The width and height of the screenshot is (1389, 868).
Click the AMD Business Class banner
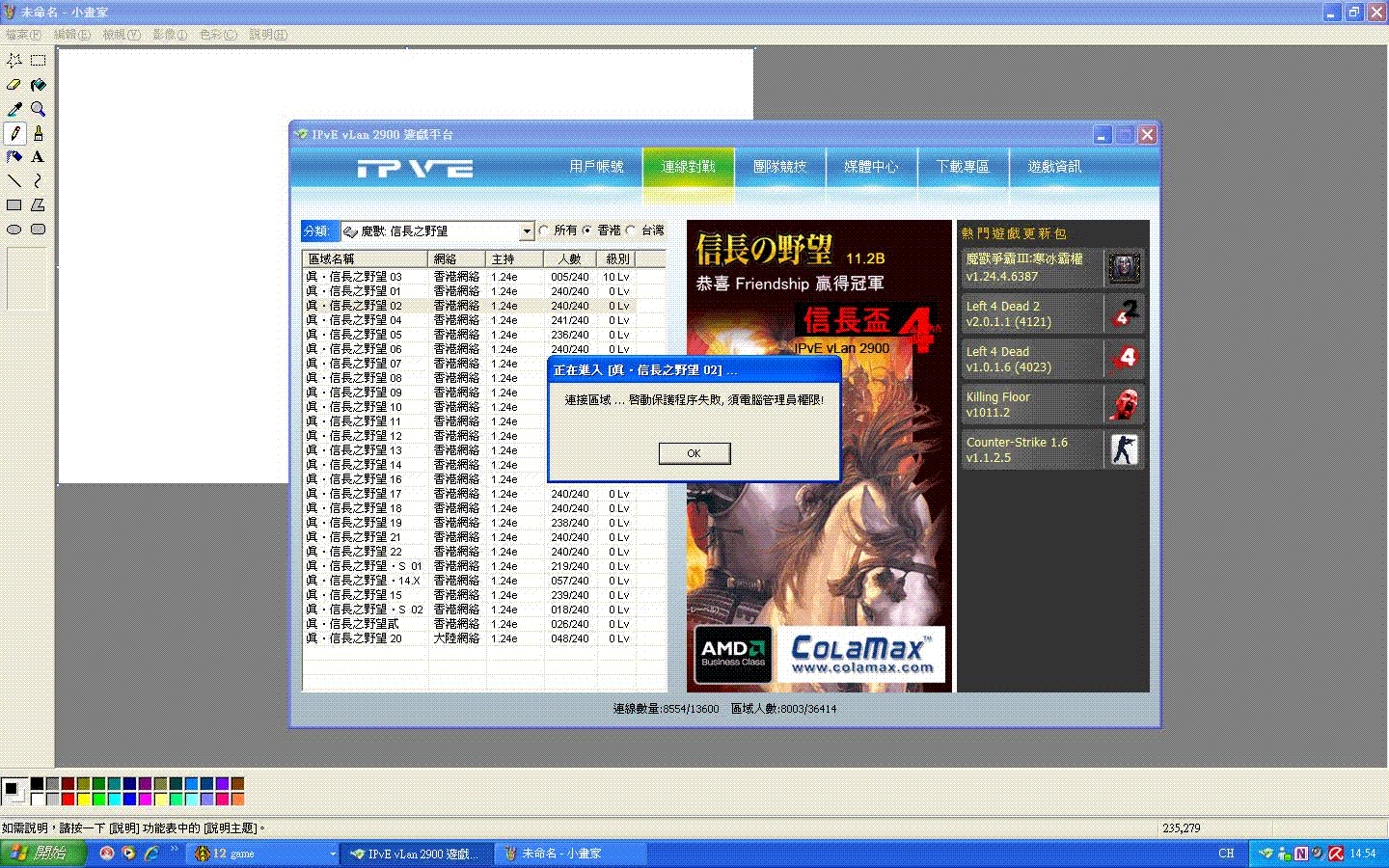tap(733, 655)
